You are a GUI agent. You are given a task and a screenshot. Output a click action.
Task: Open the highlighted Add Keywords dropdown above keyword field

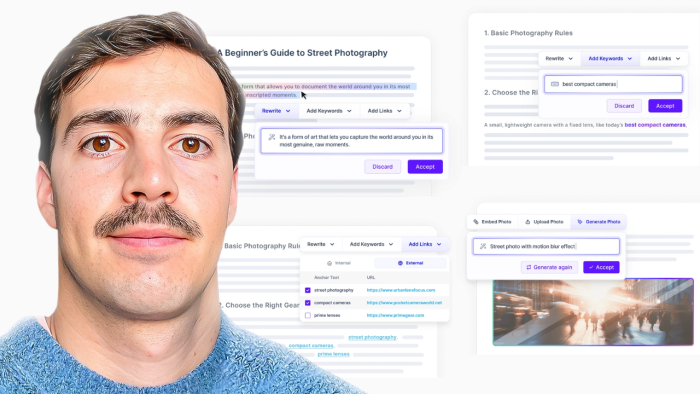click(x=610, y=58)
